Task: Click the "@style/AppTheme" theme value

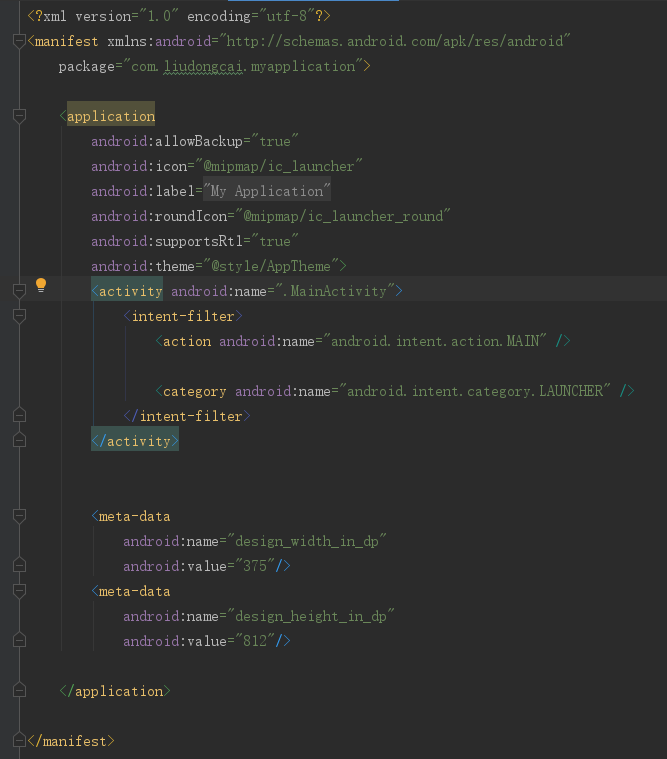Action: (x=271, y=266)
